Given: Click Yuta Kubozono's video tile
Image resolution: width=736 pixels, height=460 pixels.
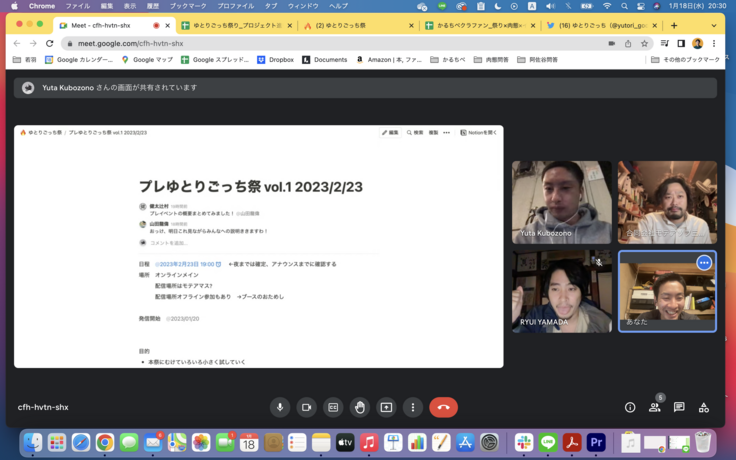Looking at the screenshot, I should (561, 202).
